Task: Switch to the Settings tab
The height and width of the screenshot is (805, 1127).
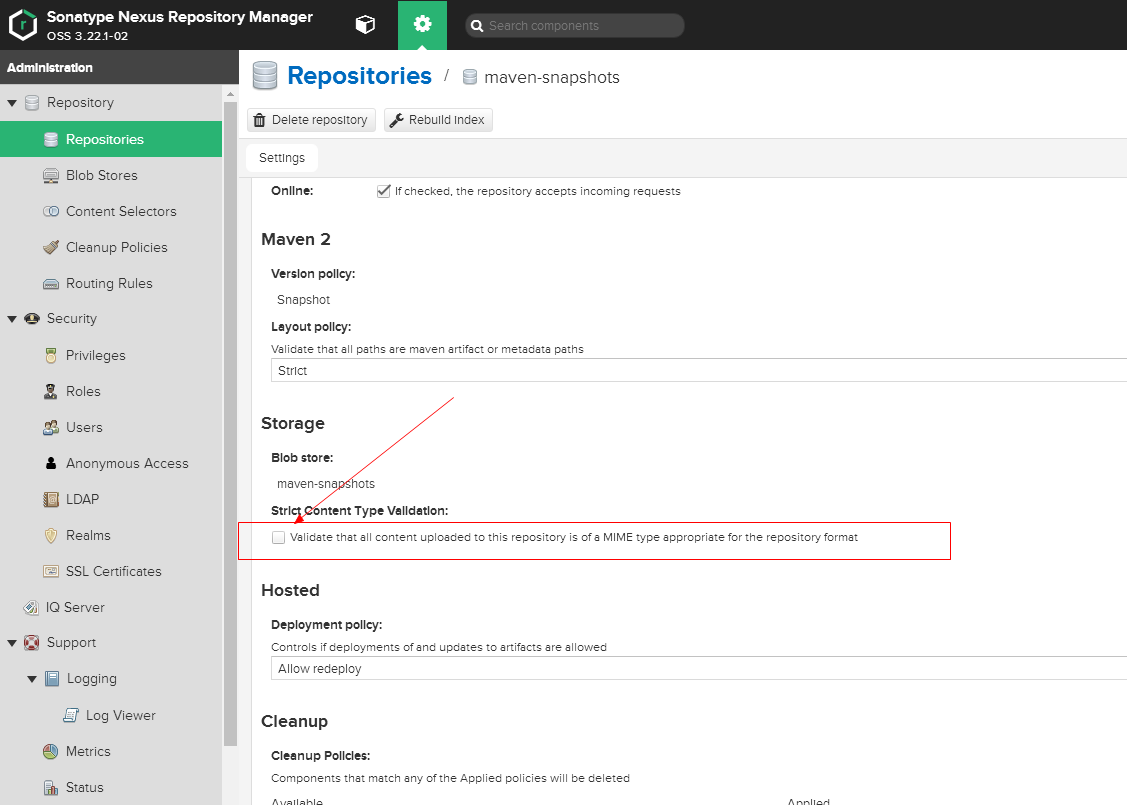Action: [x=281, y=157]
